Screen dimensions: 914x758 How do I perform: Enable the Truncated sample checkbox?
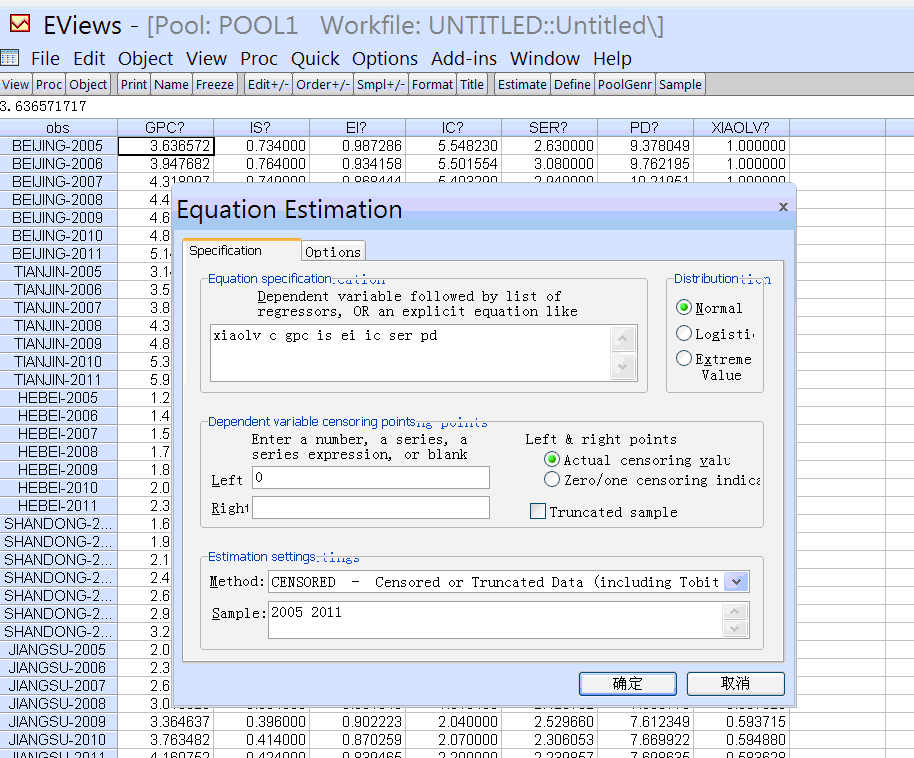(539, 512)
